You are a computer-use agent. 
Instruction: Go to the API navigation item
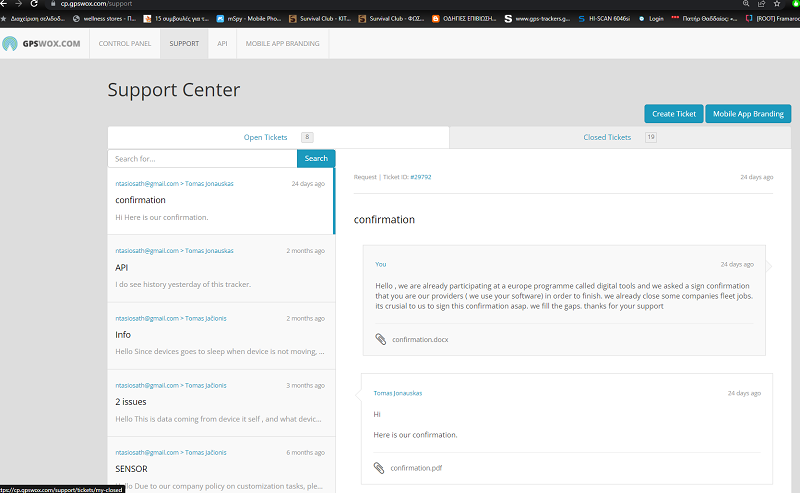point(222,44)
